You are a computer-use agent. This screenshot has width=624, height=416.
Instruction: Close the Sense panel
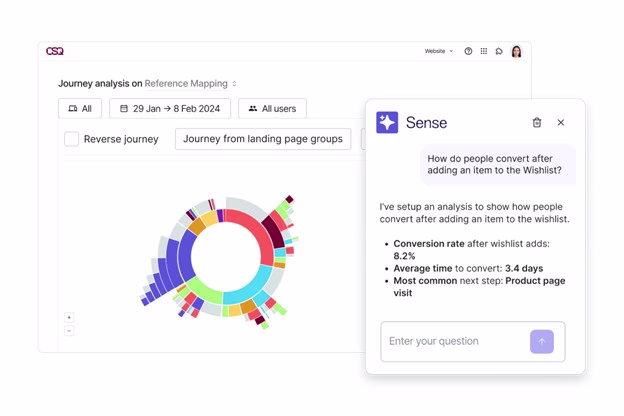click(561, 123)
